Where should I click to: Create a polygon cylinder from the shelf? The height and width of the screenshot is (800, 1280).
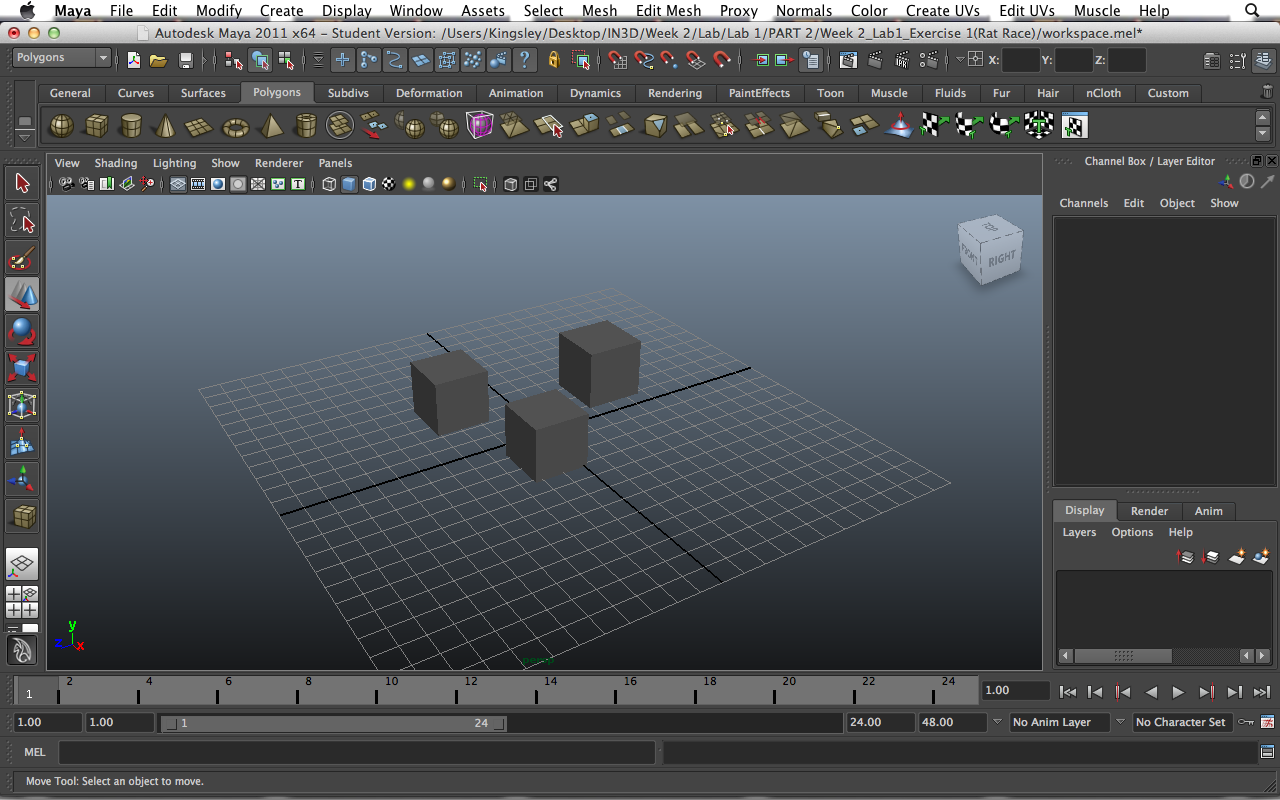coord(130,126)
